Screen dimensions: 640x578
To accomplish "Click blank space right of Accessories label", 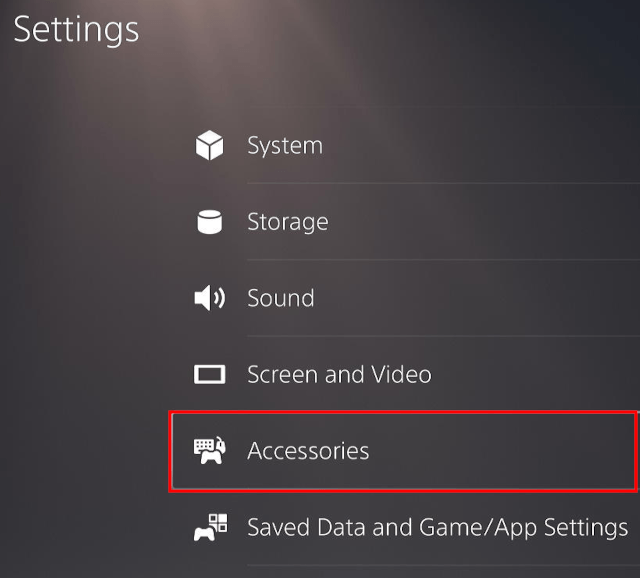I will [x=500, y=451].
